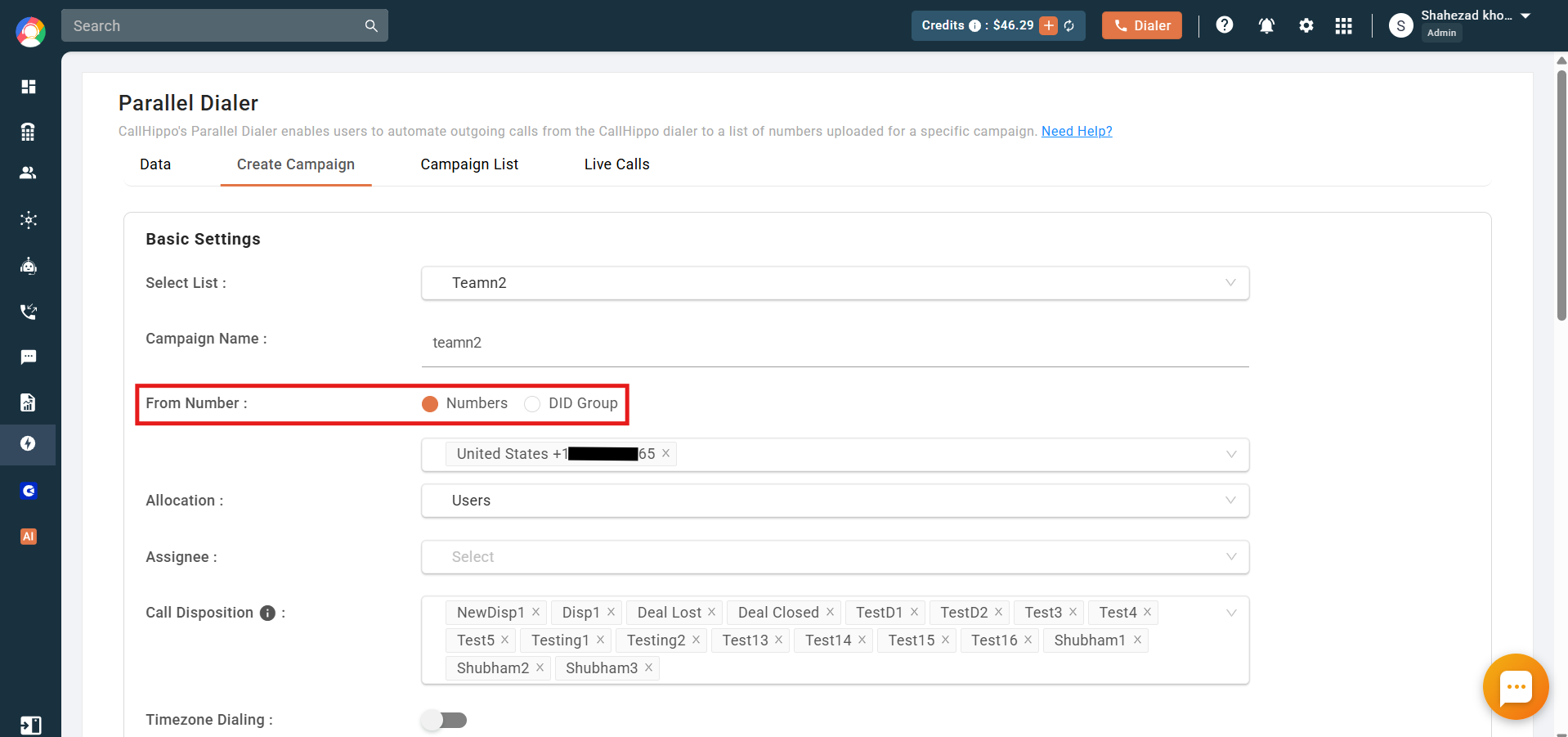Open the orange AI icon in sidebar
1568x737 pixels.
coord(29,537)
